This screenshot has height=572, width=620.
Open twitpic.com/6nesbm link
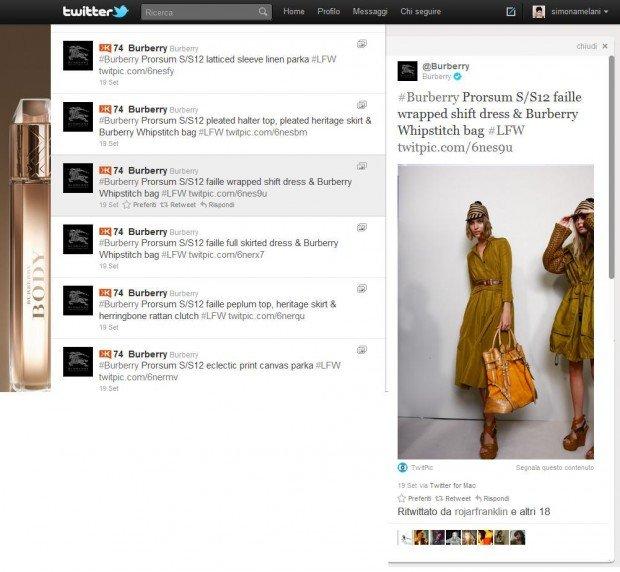[x=267, y=132]
